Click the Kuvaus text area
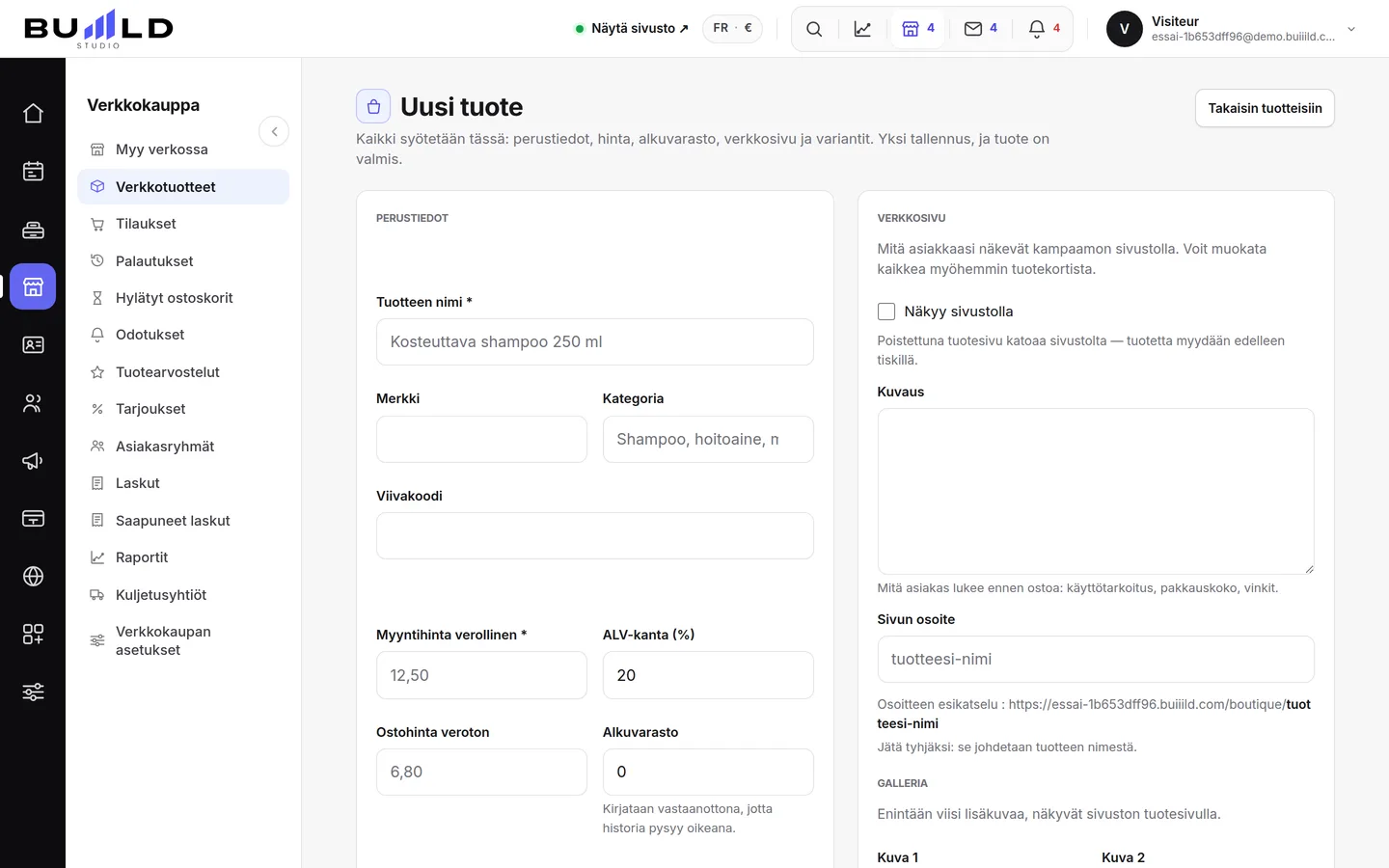This screenshot has width=1389, height=868. point(1096,492)
